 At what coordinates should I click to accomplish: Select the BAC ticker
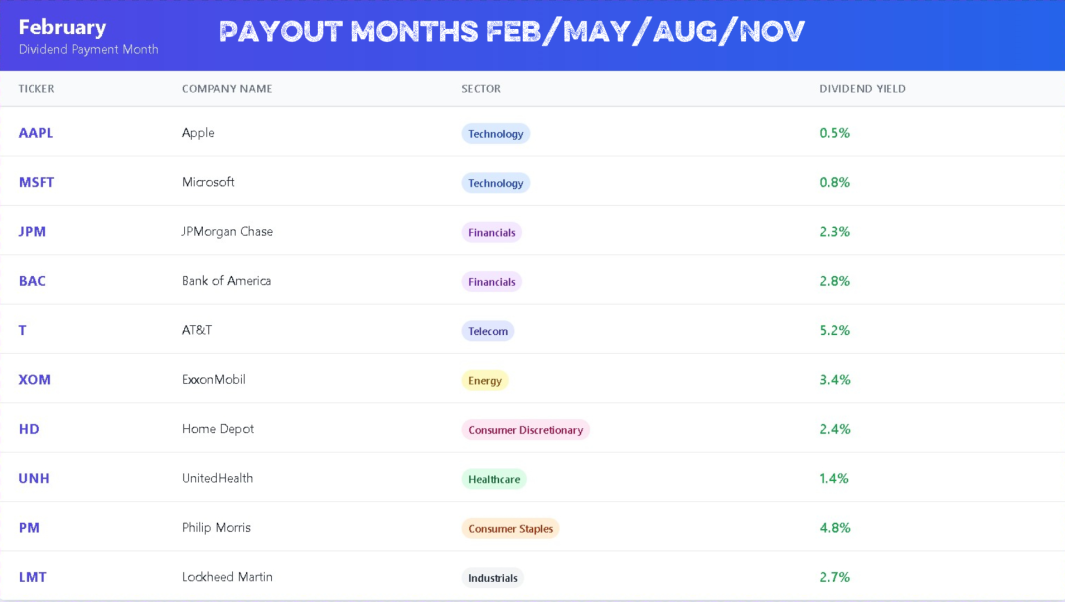[x=32, y=281]
